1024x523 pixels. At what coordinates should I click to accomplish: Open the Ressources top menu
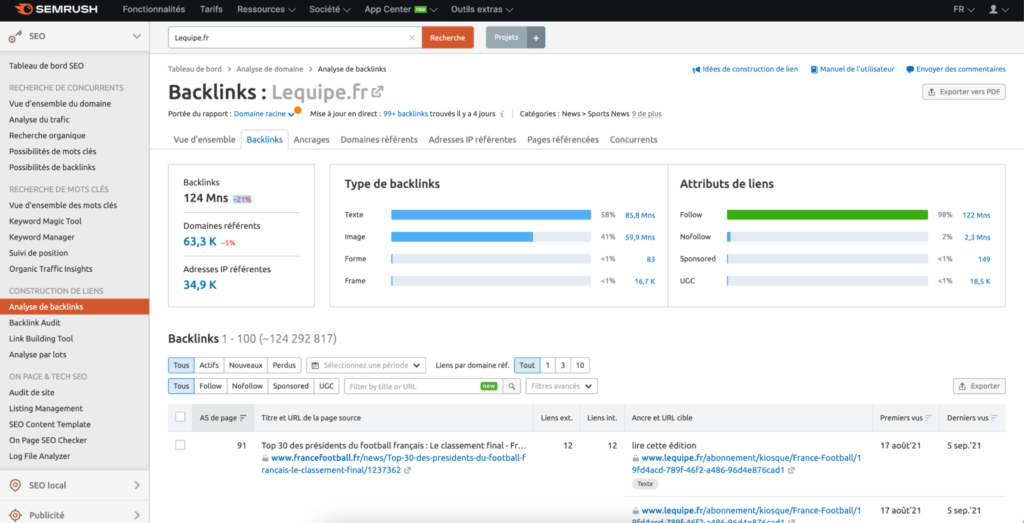click(266, 10)
